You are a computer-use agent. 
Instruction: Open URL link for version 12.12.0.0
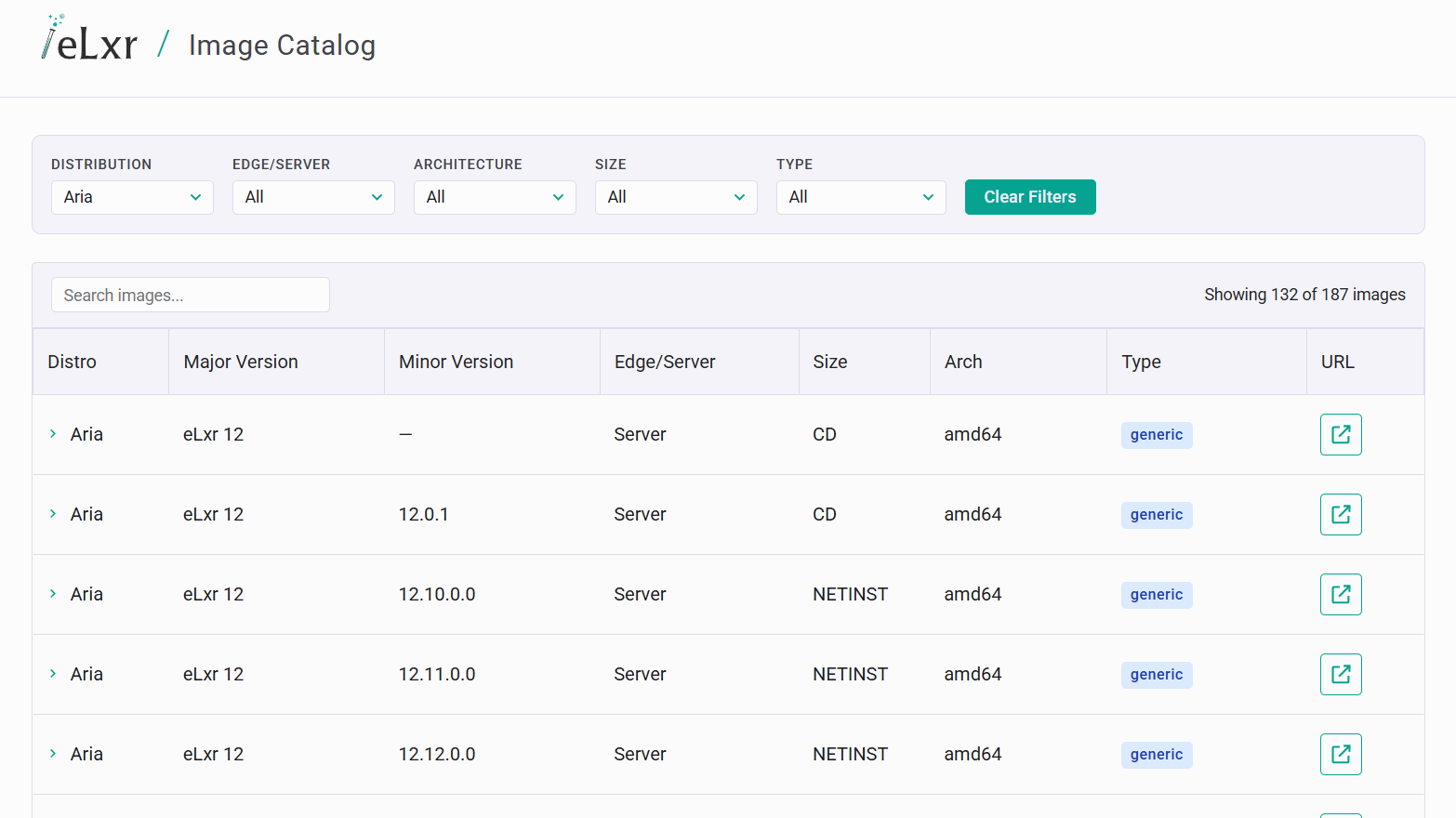click(1341, 754)
